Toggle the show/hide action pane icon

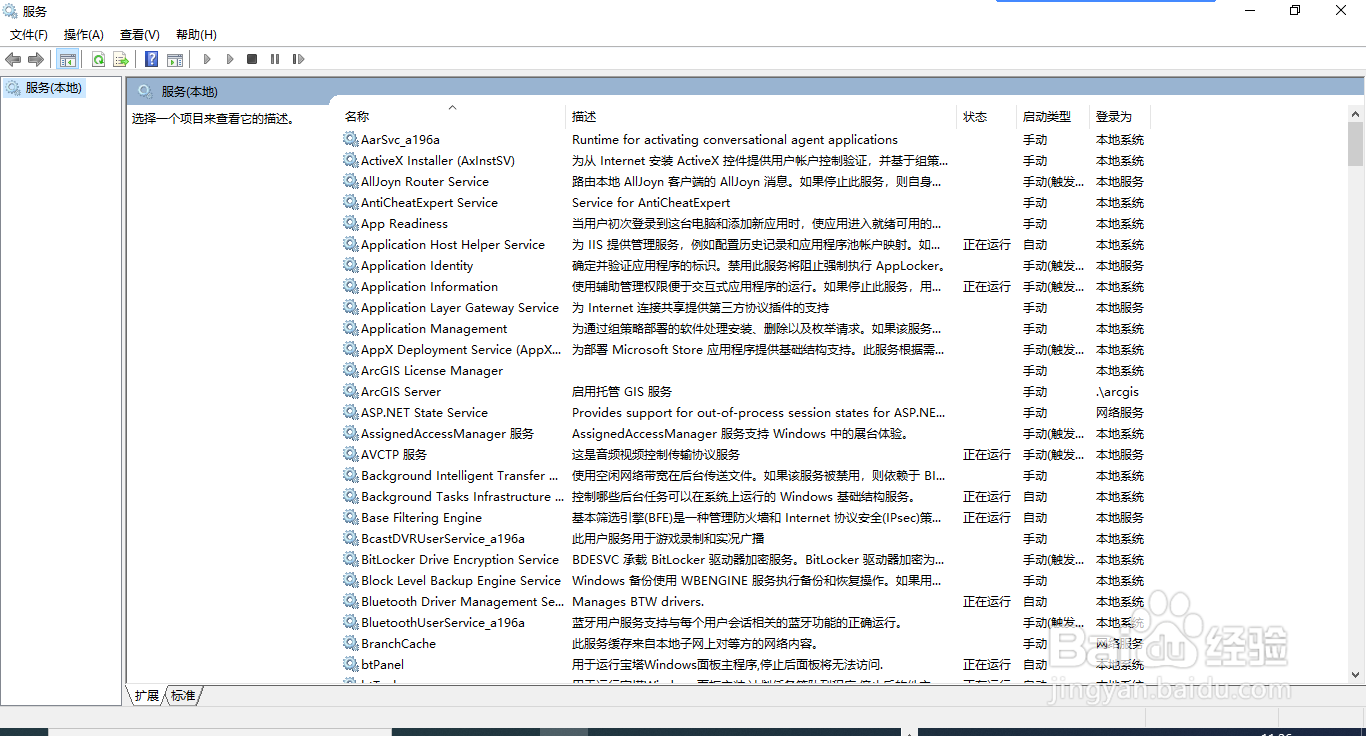pyautogui.click(x=175, y=59)
